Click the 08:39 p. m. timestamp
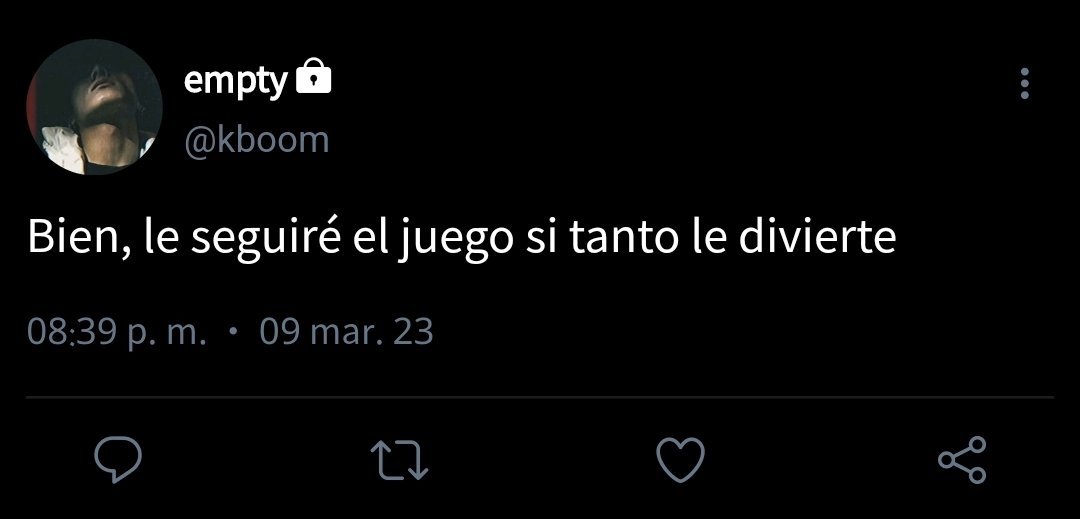 point(117,332)
